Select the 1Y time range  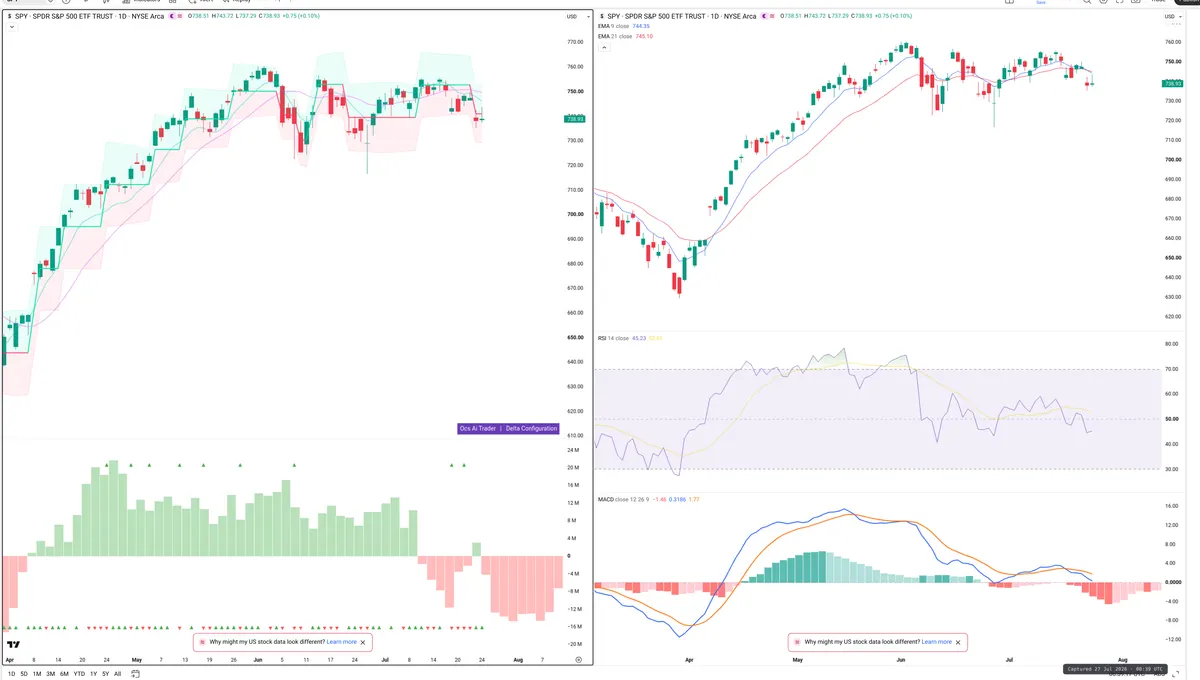click(93, 674)
